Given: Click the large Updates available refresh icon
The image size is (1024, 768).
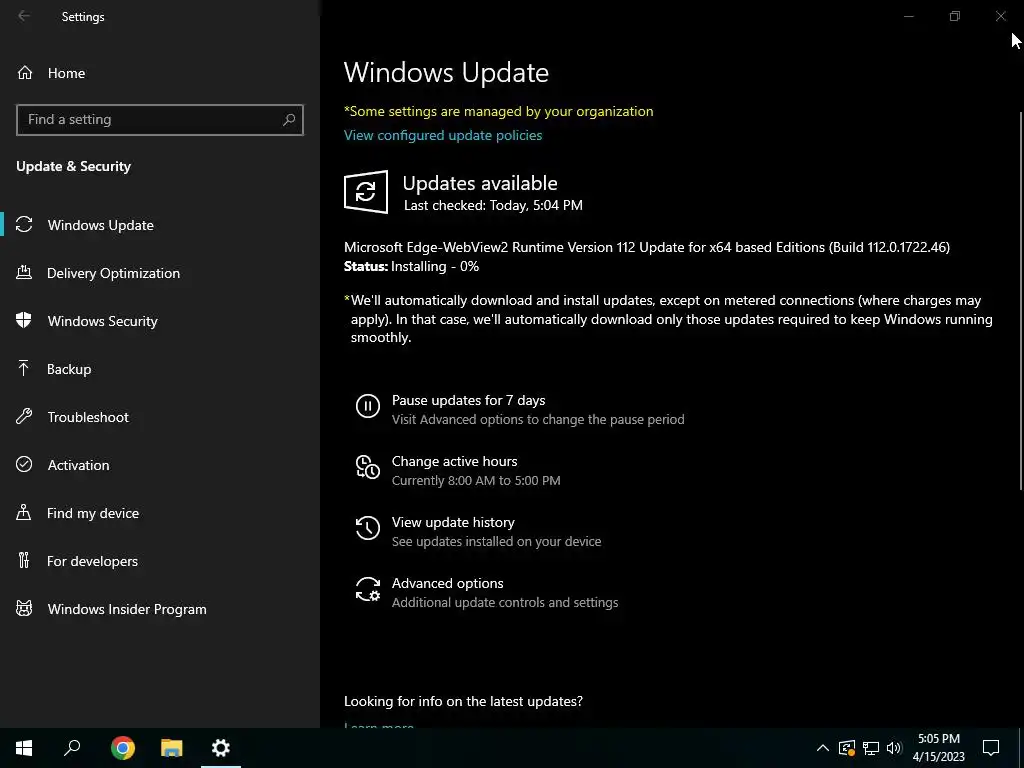Looking at the screenshot, I should [x=366, y=192].
